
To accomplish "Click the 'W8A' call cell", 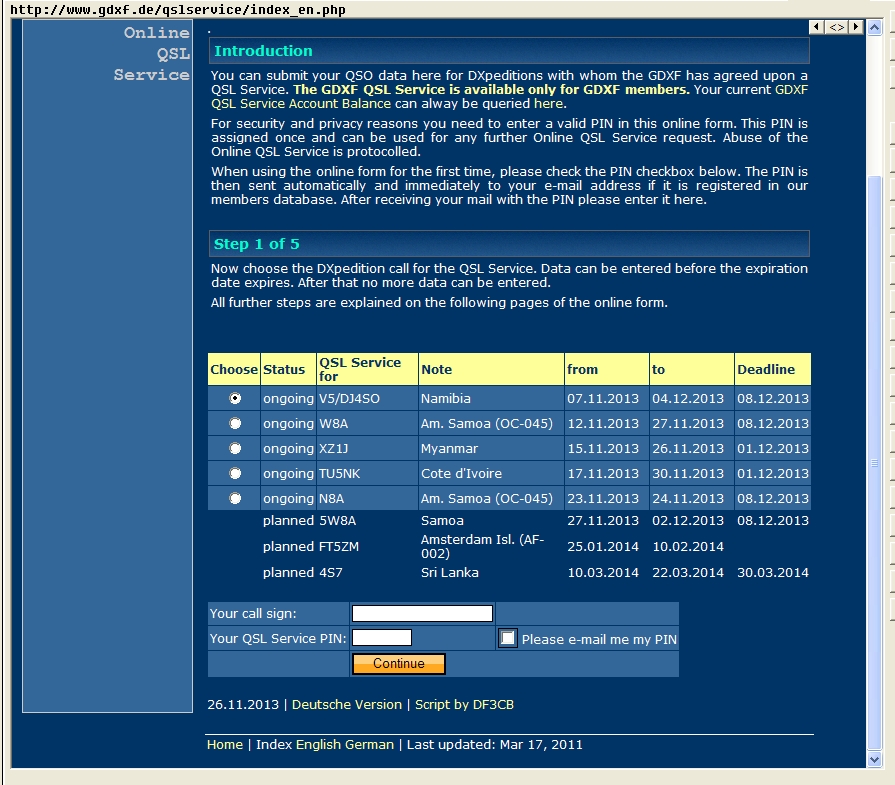I will tap(367, 424).
